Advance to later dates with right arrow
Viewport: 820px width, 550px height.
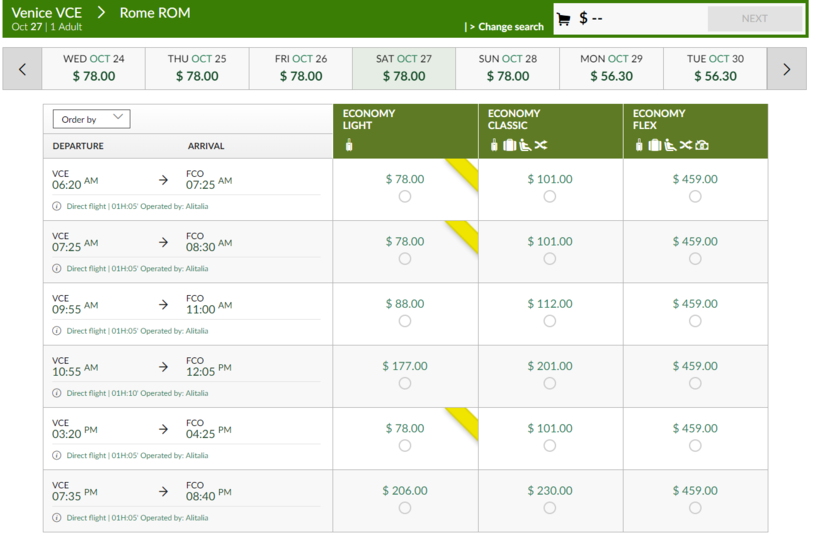coord(786,69)
